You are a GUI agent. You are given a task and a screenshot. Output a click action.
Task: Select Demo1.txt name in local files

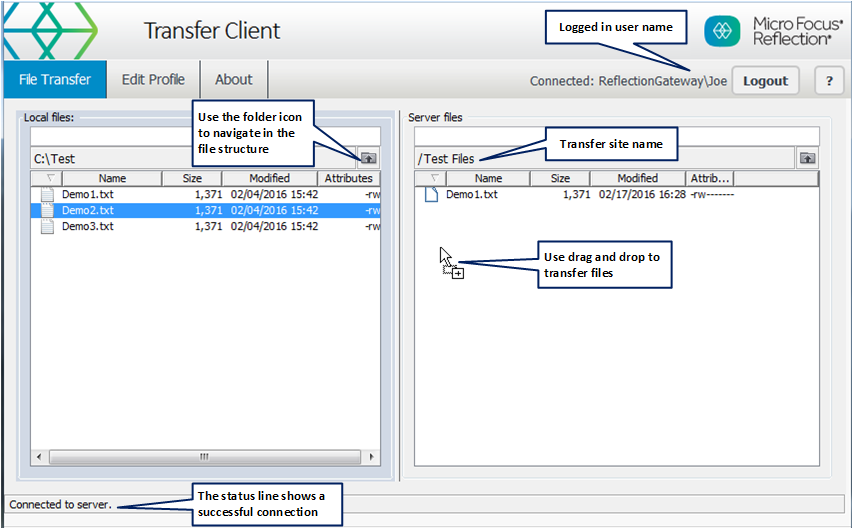88,194
